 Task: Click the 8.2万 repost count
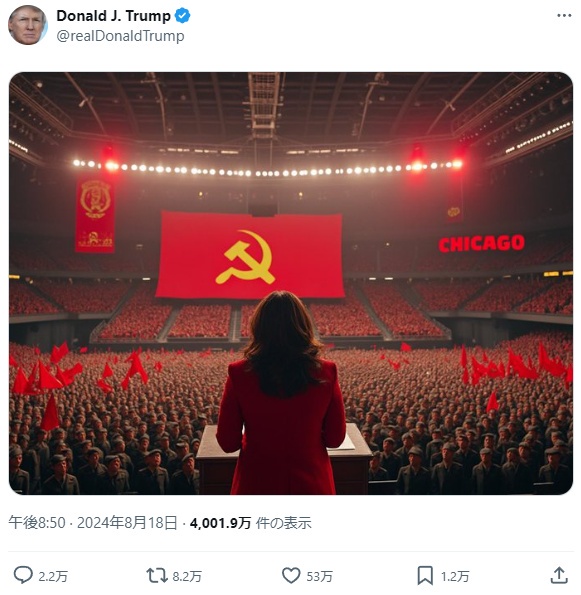point(187,576)
